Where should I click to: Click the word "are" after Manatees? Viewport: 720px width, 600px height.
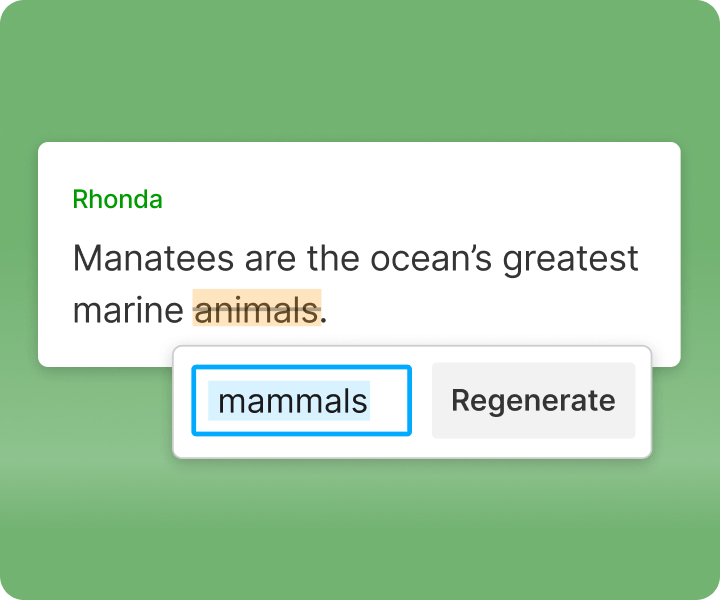point(270,260)
